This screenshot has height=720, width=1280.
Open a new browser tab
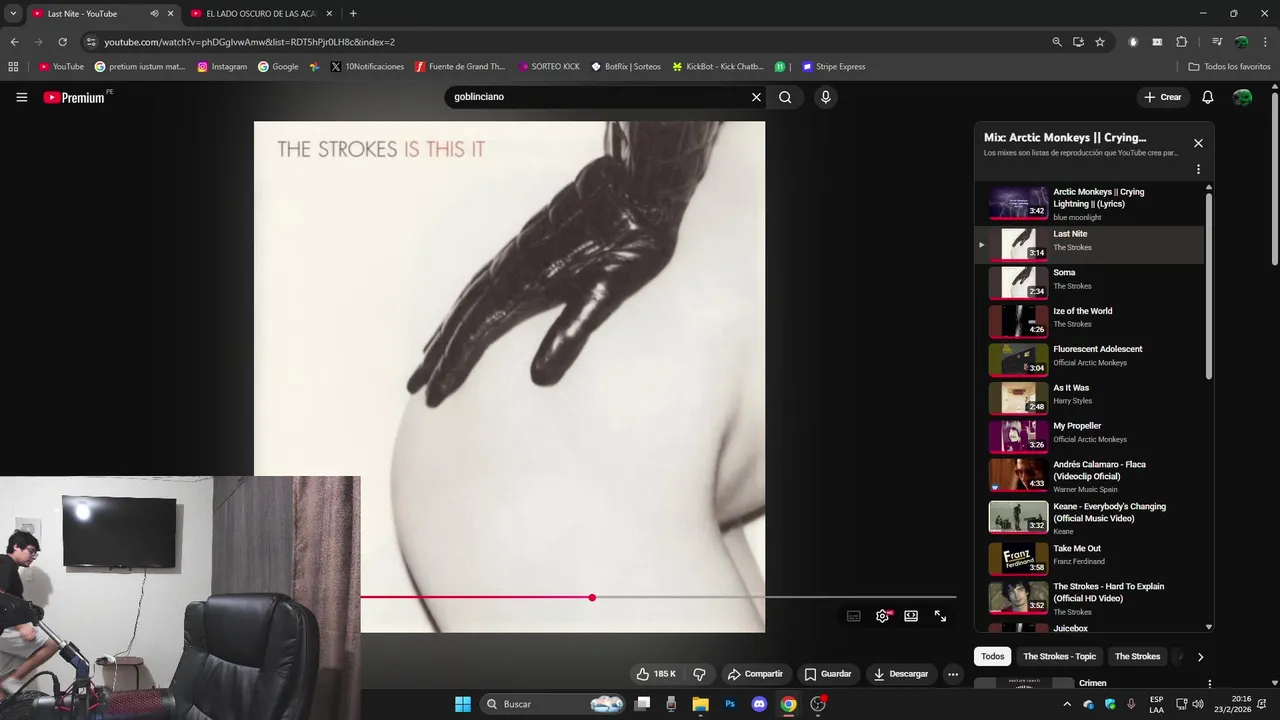point(353,14)
